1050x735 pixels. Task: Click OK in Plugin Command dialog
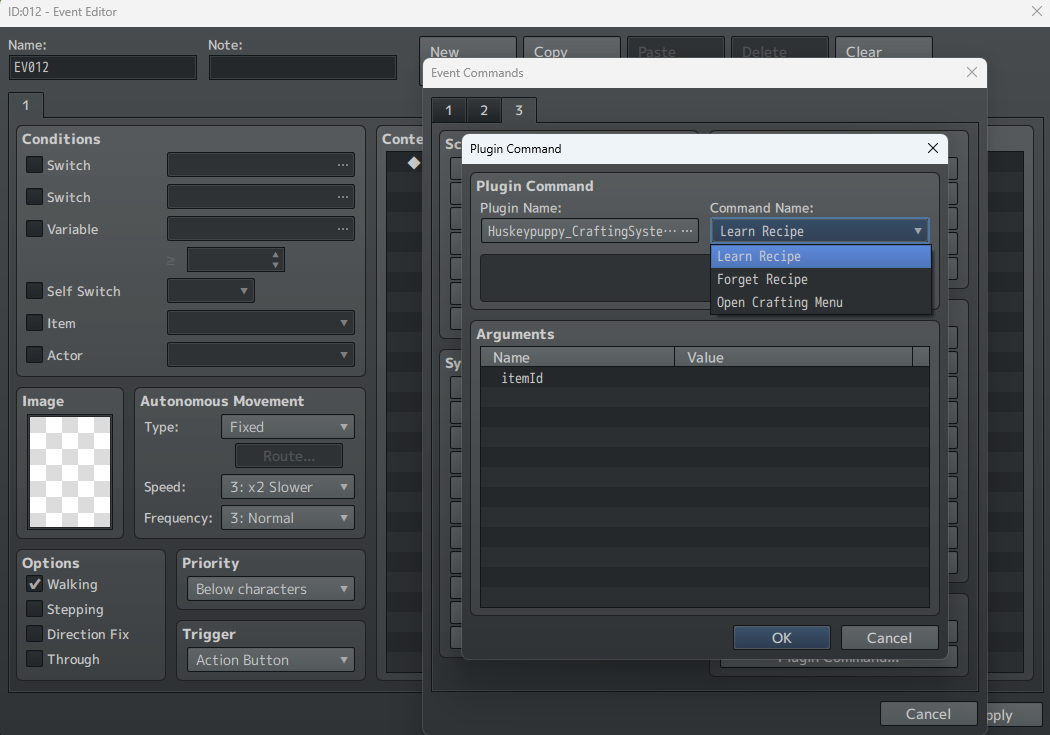(x=781, y=637)
